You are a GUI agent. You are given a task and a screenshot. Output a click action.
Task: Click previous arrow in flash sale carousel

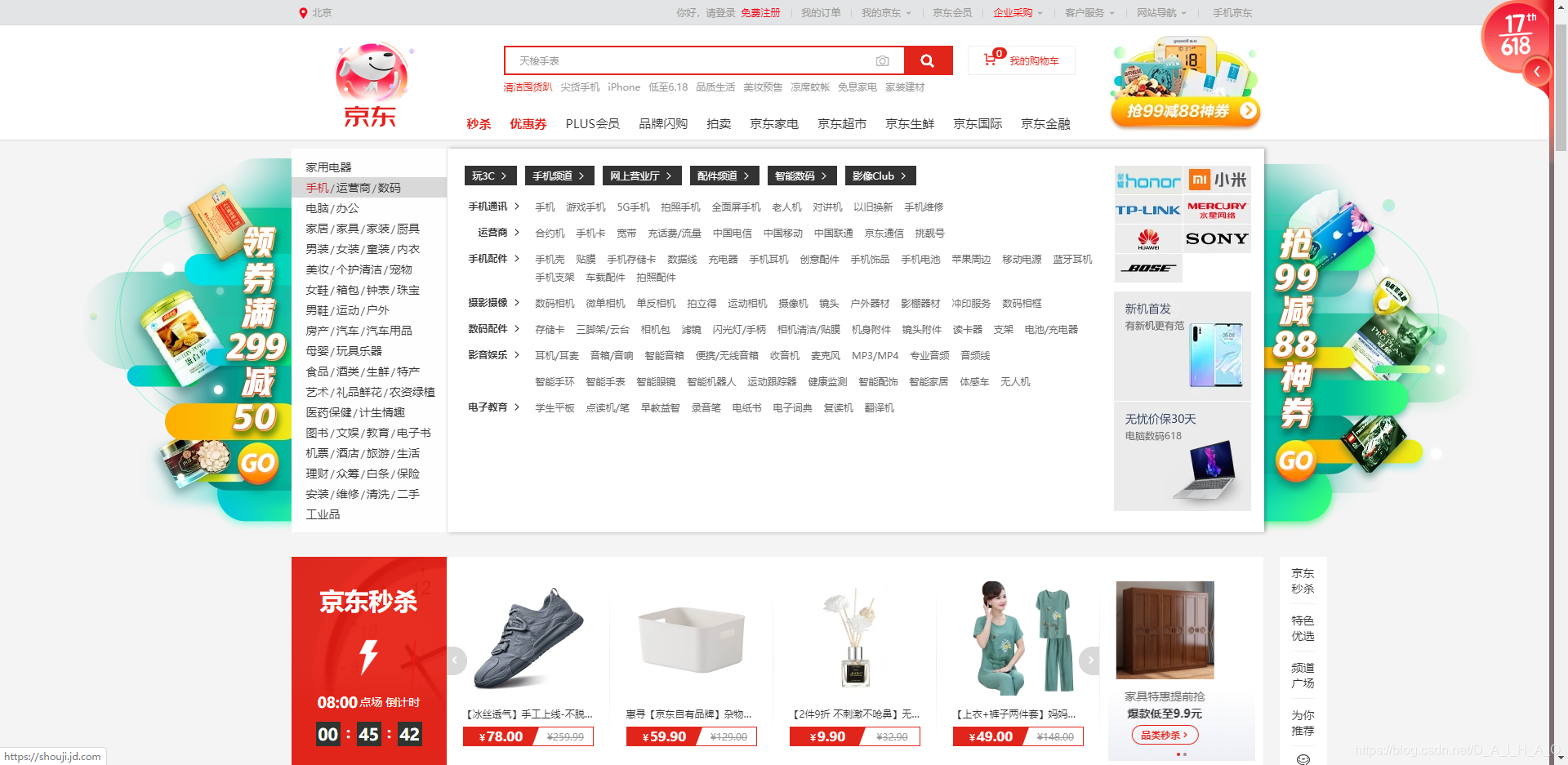pos(456,660)
